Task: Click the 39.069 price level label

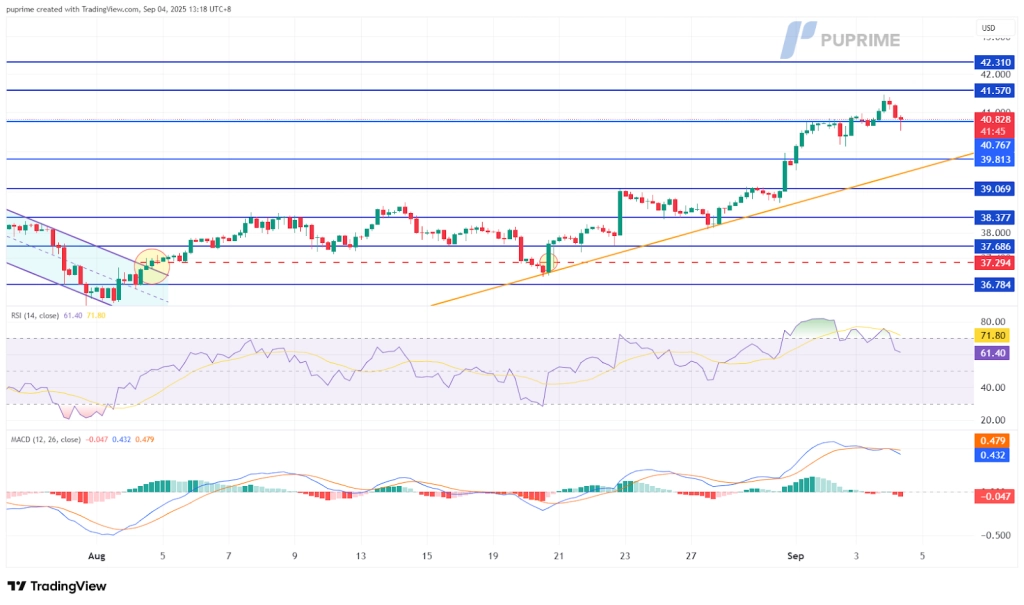Action: tap(994, 188)
